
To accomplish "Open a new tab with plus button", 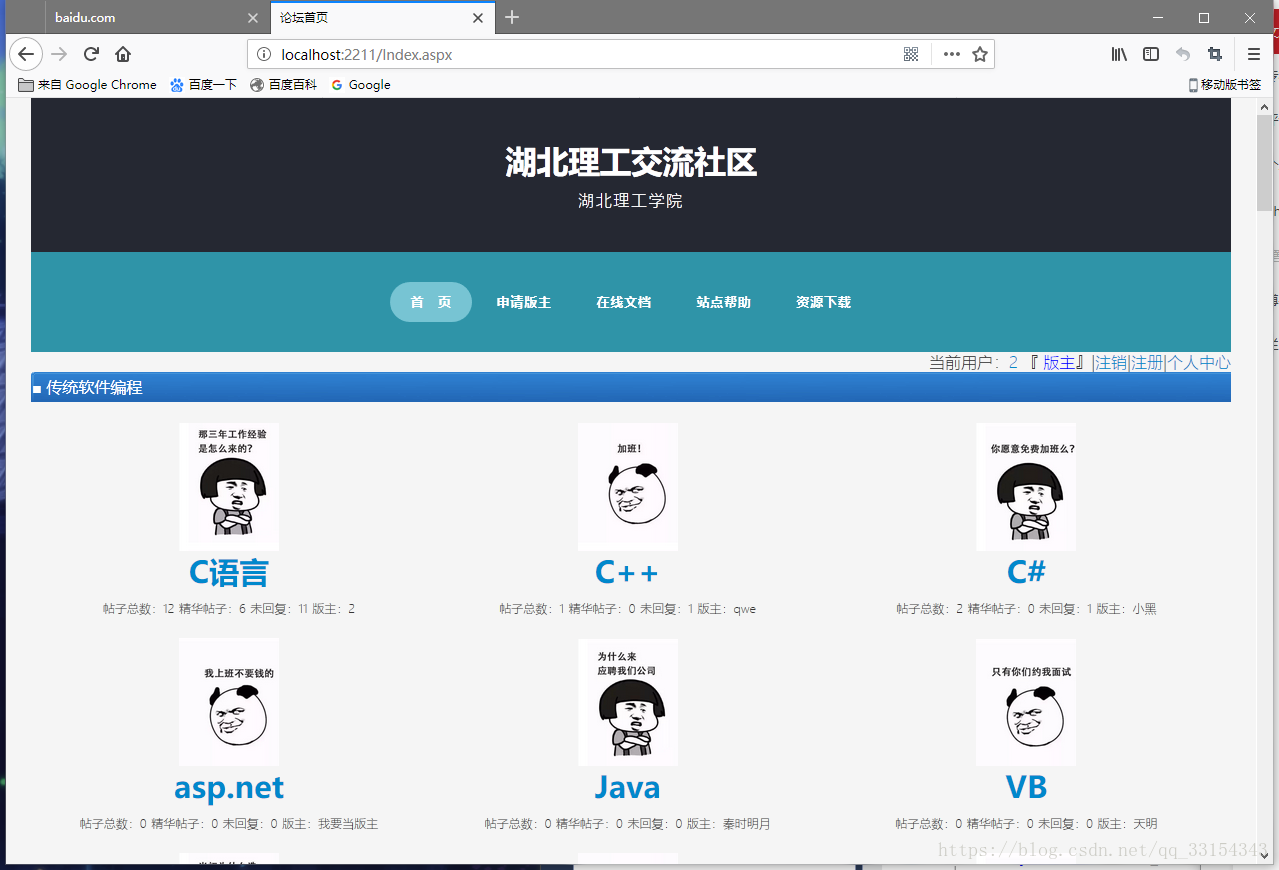I will (512, 17).
